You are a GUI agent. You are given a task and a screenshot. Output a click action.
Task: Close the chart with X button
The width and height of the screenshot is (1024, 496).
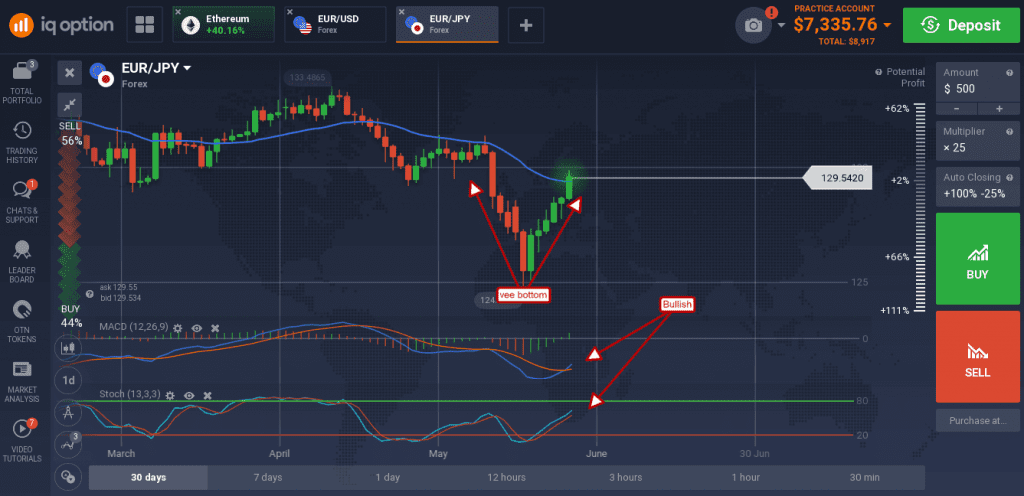tap(70, 72)
